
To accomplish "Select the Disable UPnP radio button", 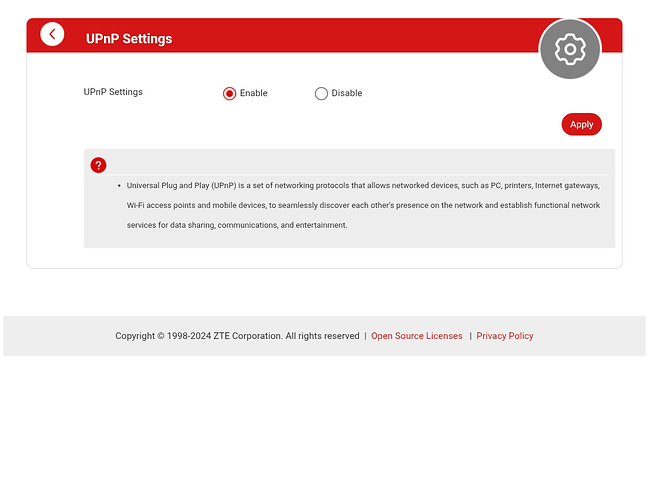I will click(321, 94).
